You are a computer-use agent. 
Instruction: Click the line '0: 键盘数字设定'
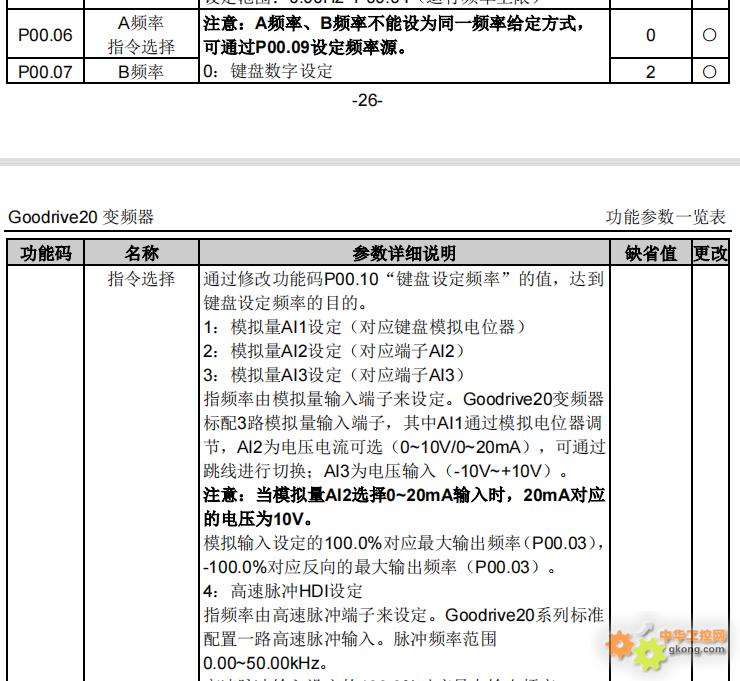click(x=268, y=71)
